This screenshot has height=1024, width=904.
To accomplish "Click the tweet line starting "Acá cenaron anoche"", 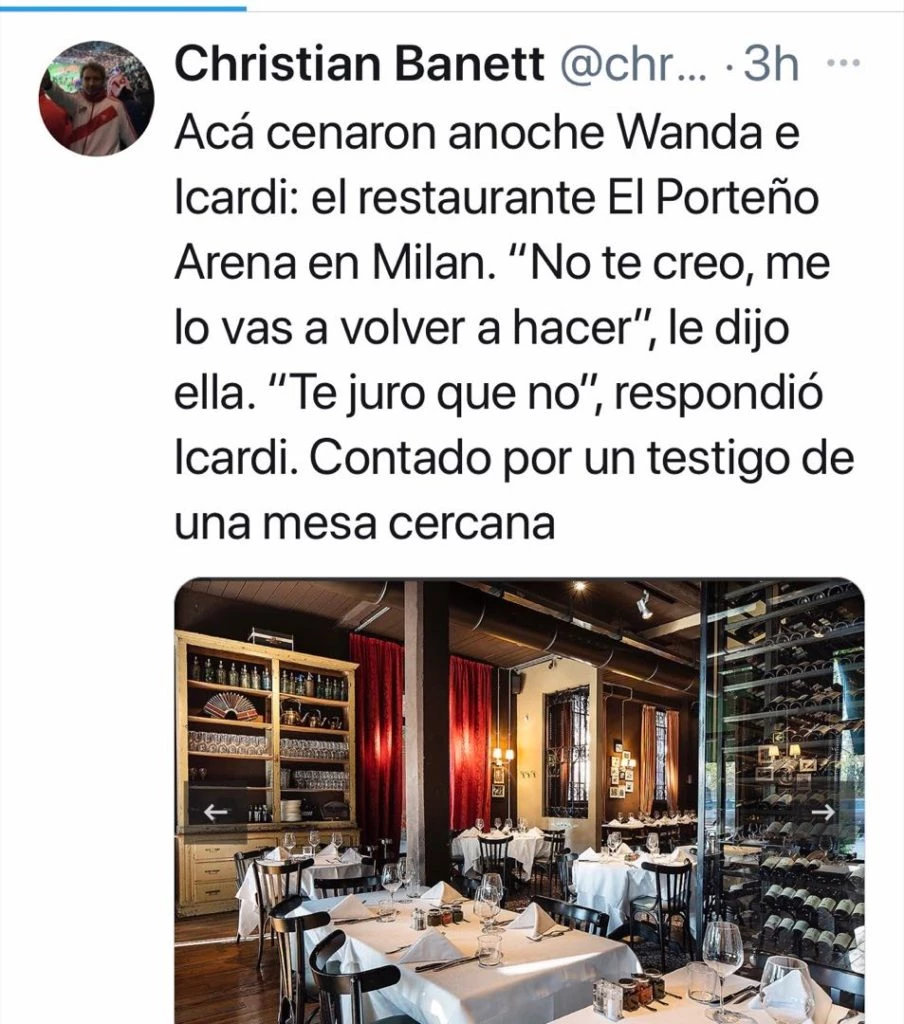I will 487,133.
